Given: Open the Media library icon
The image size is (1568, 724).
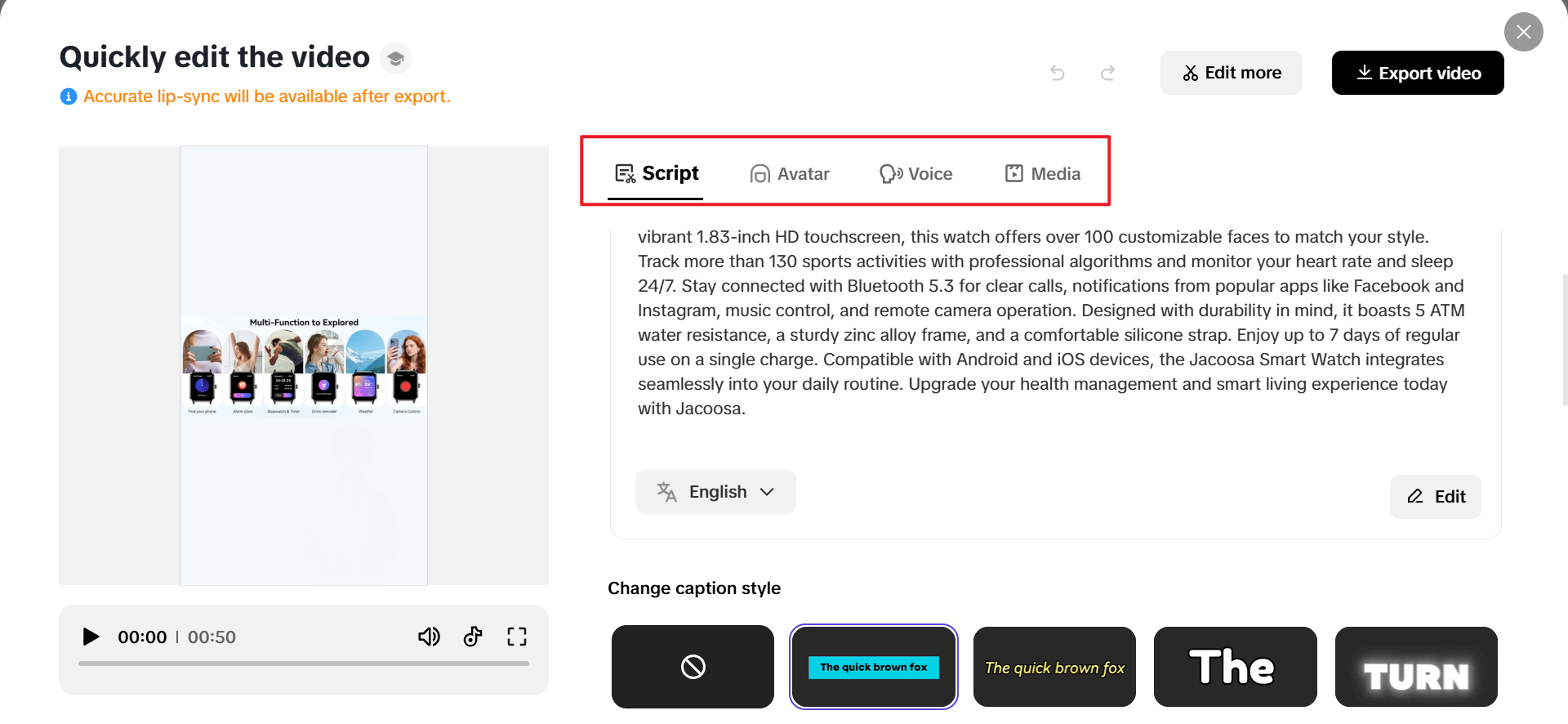Looking at the screenshot, I should tap(1013, 173).
